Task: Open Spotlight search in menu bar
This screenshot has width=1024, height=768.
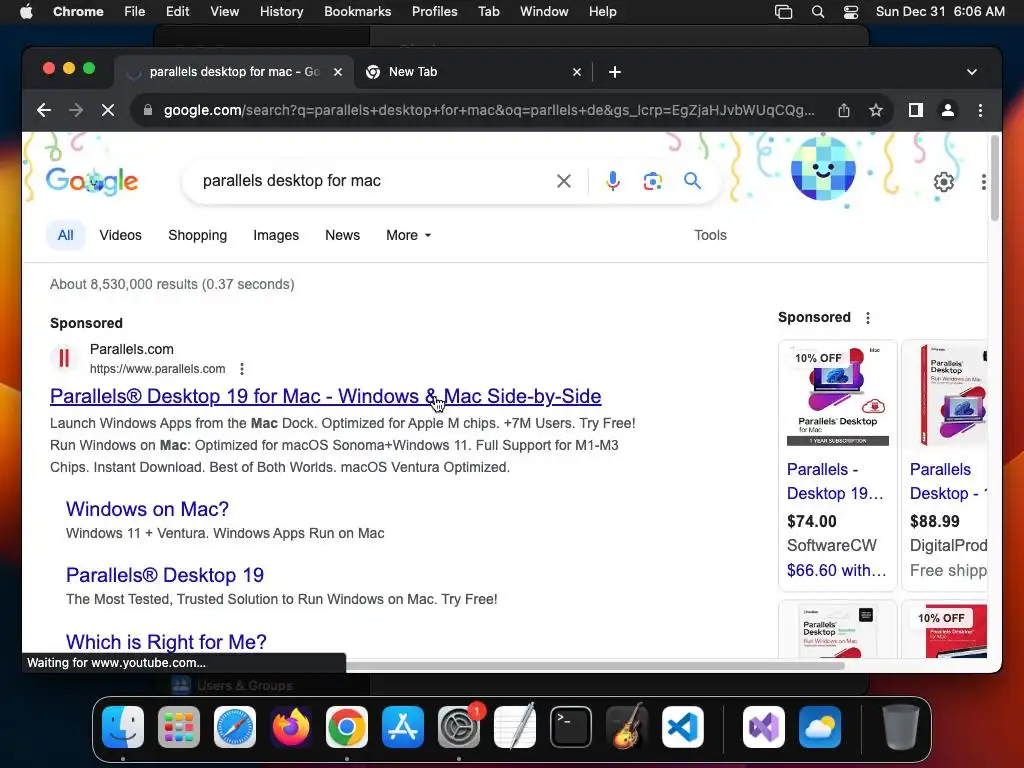Action: coord(818,12)
